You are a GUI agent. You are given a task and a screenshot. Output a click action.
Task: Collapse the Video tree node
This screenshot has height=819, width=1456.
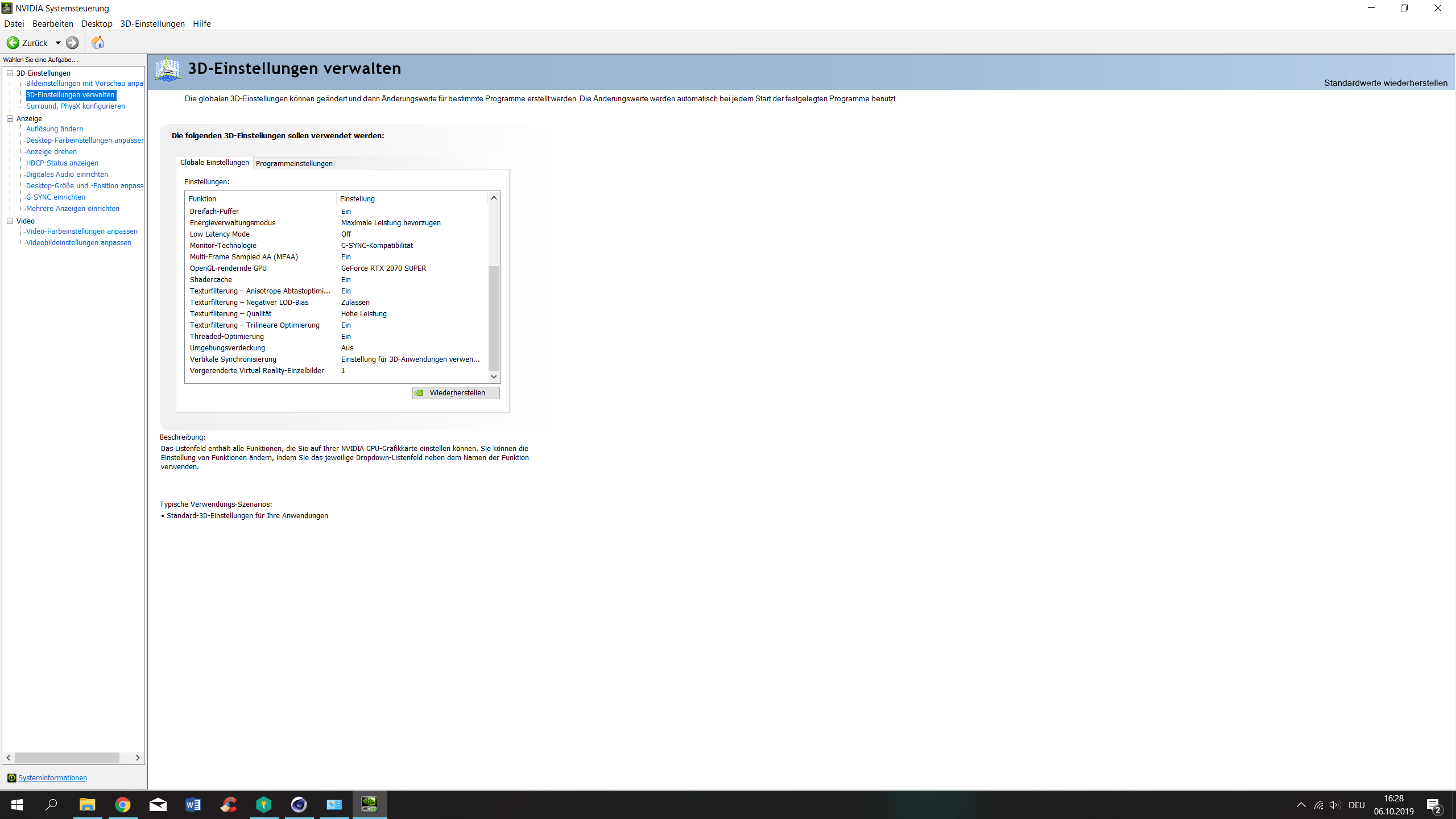pos(10,221)
